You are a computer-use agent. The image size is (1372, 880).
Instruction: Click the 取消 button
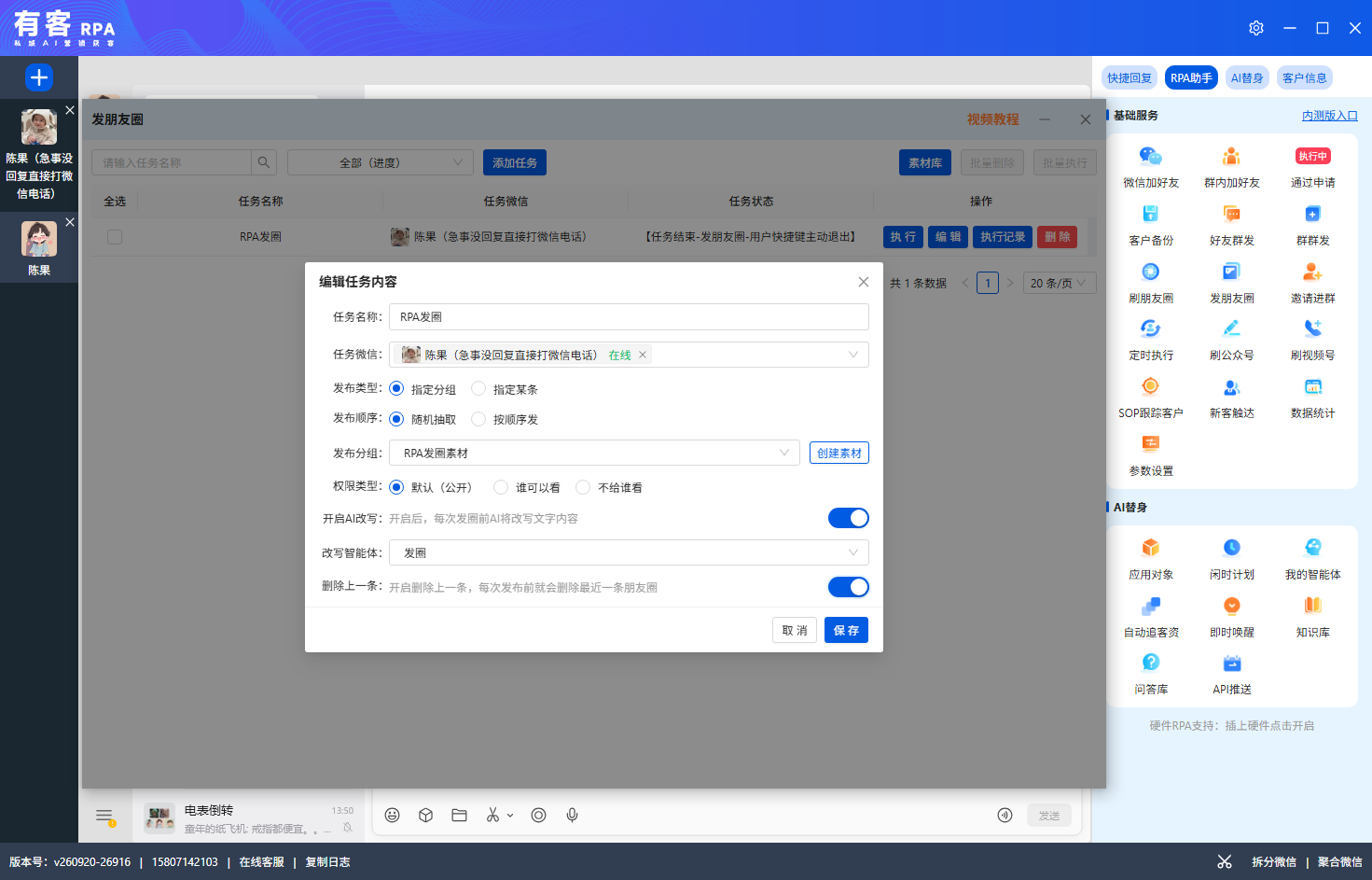click(x=795, y=630)
